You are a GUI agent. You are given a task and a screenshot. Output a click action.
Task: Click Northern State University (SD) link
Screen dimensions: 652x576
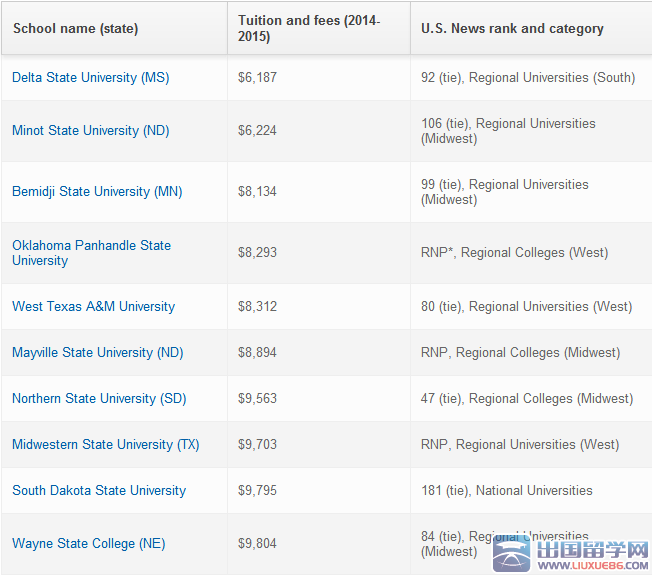pos(99,398)
